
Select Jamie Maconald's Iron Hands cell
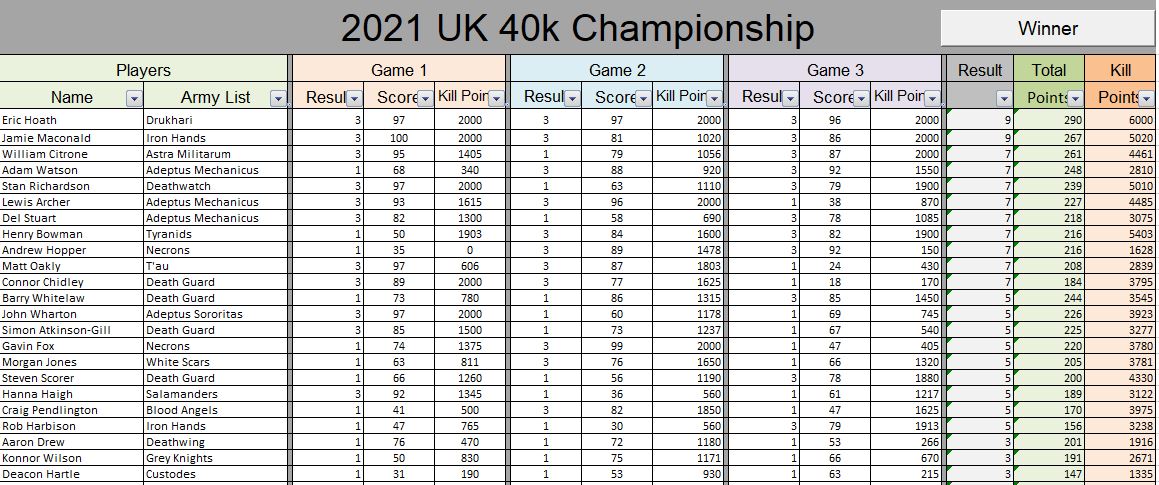215,138
